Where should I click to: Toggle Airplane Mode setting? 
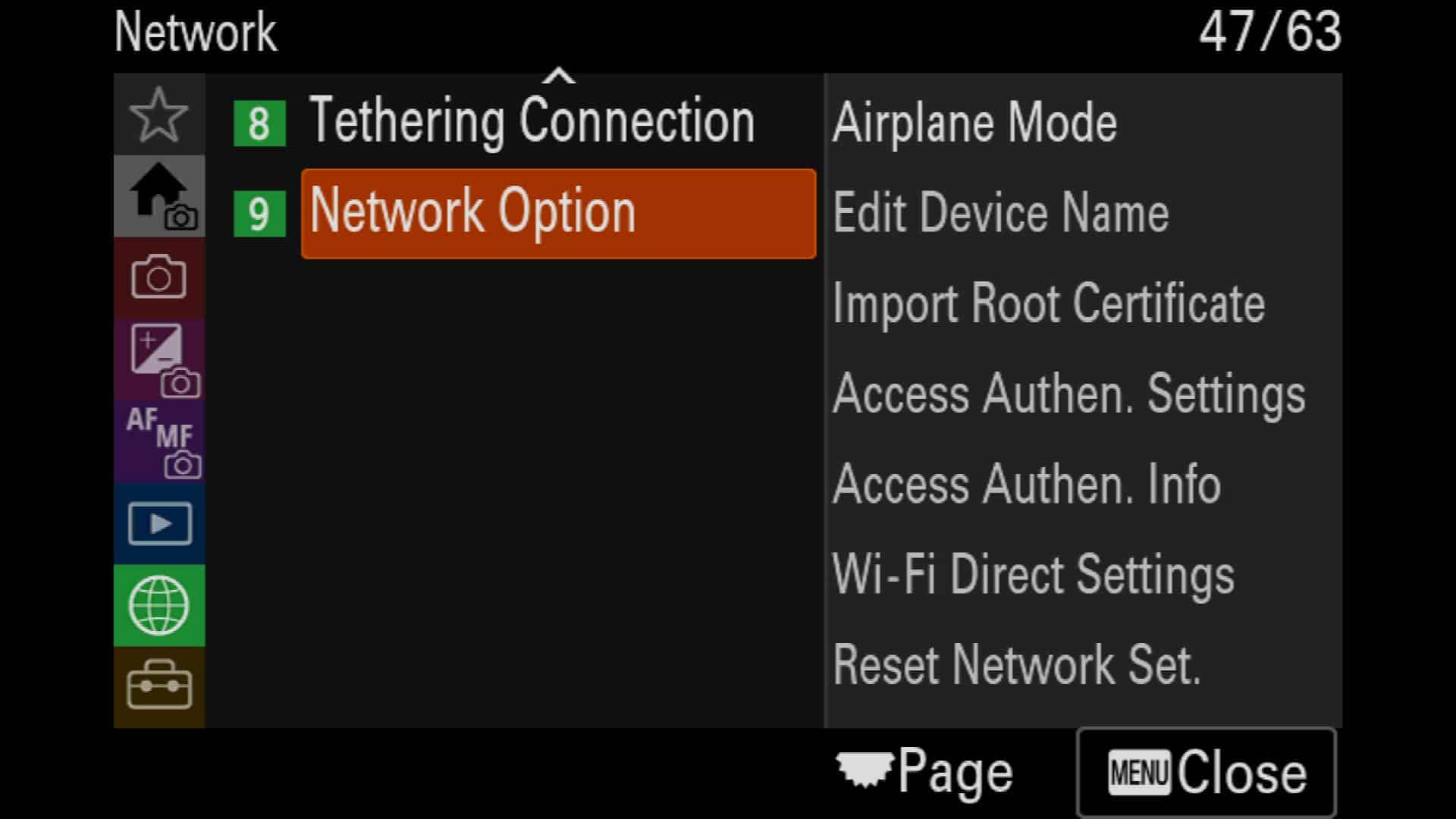pos(974,123)
